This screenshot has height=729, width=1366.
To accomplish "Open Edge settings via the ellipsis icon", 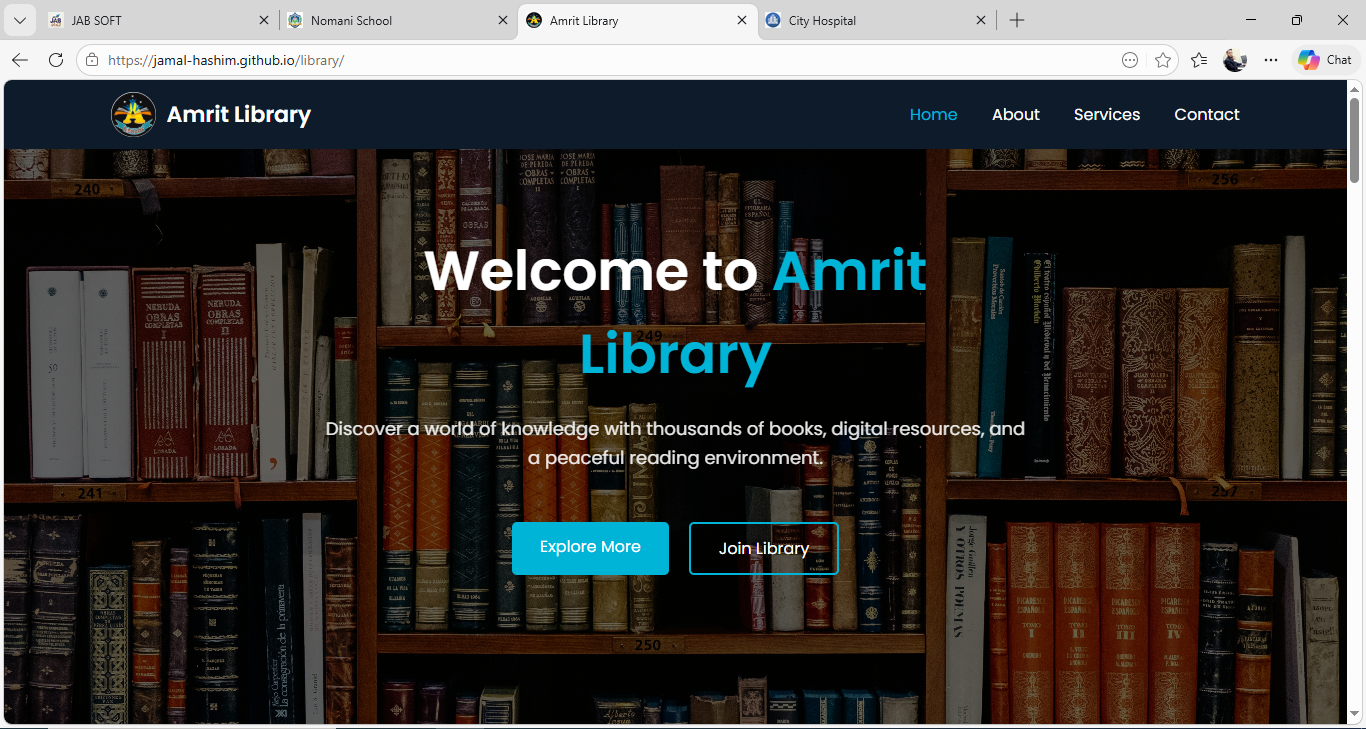I will tap(1271, 59).
